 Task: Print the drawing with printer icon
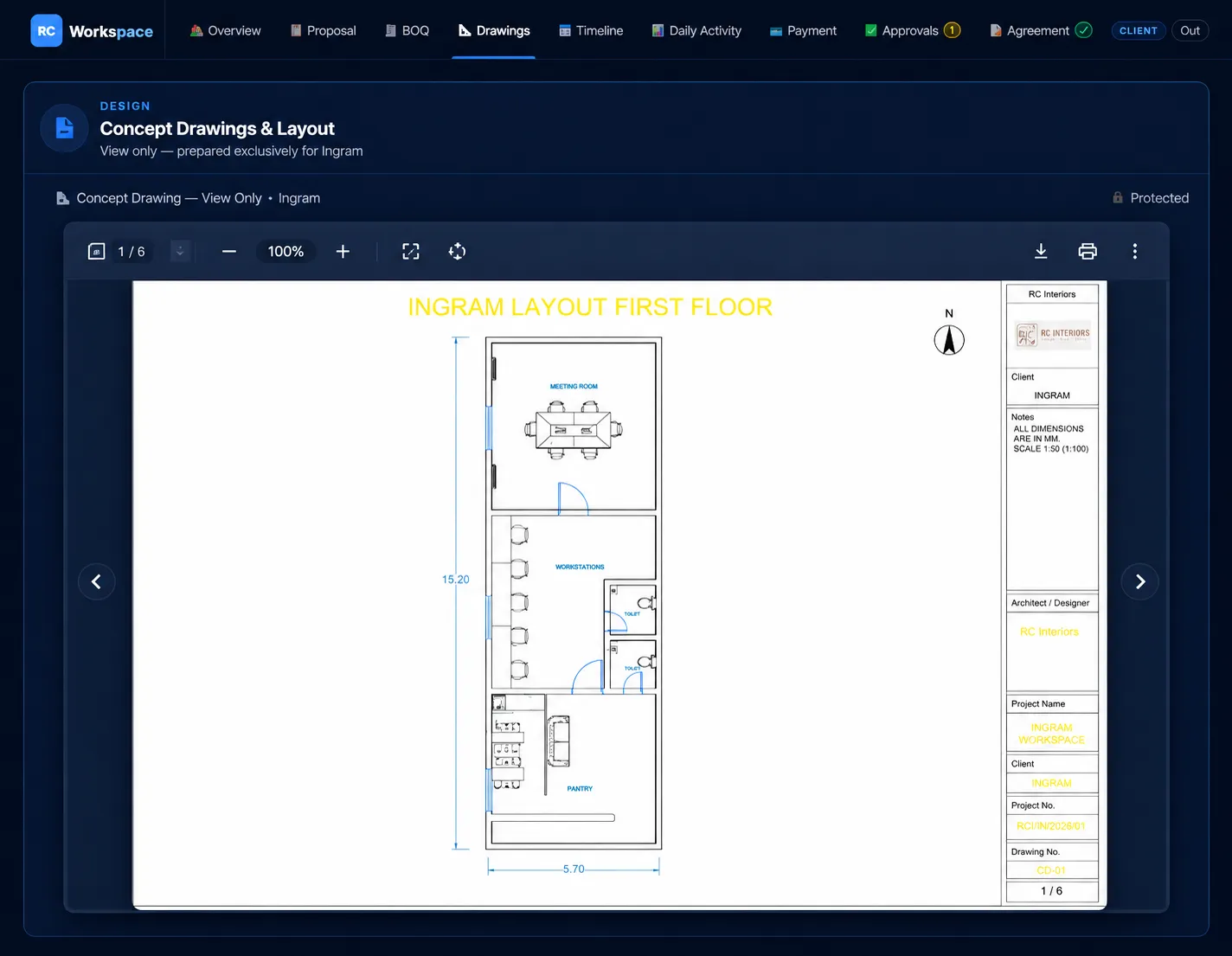pyautogui.click(x=1088, y=252)
